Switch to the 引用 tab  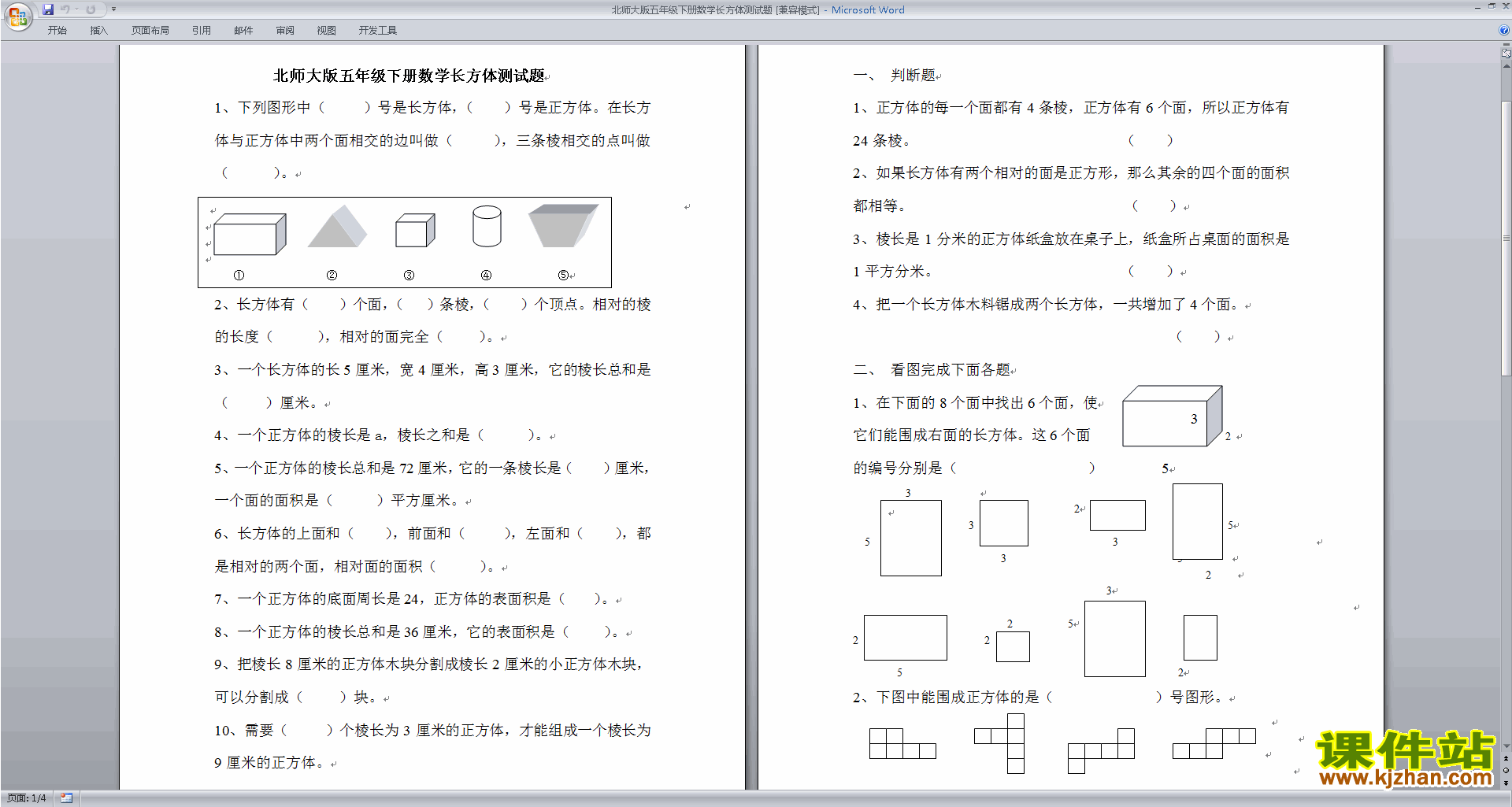pos(201,31)
